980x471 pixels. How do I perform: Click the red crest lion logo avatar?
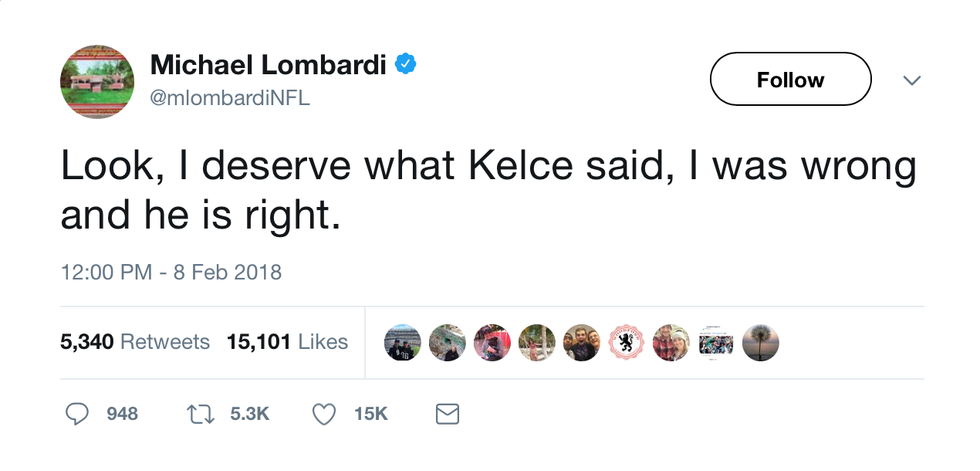click(x=627, y=342)
